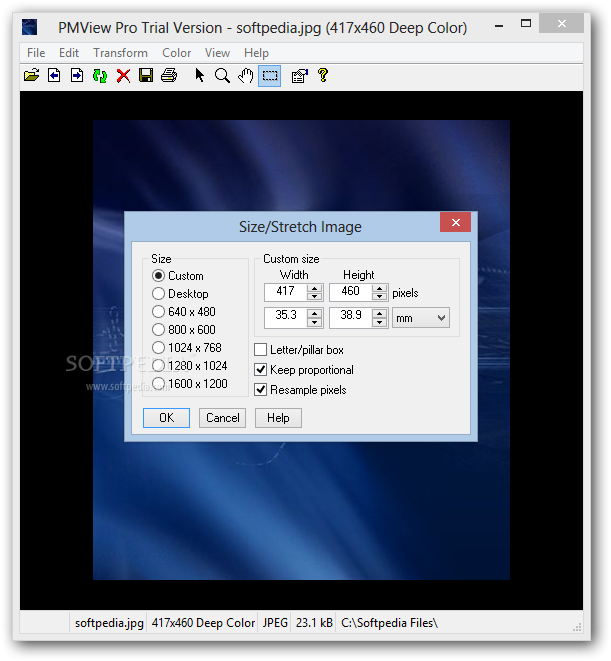Click the height field showing 38.9
611x661 pixels.
(x=351, y=317)
